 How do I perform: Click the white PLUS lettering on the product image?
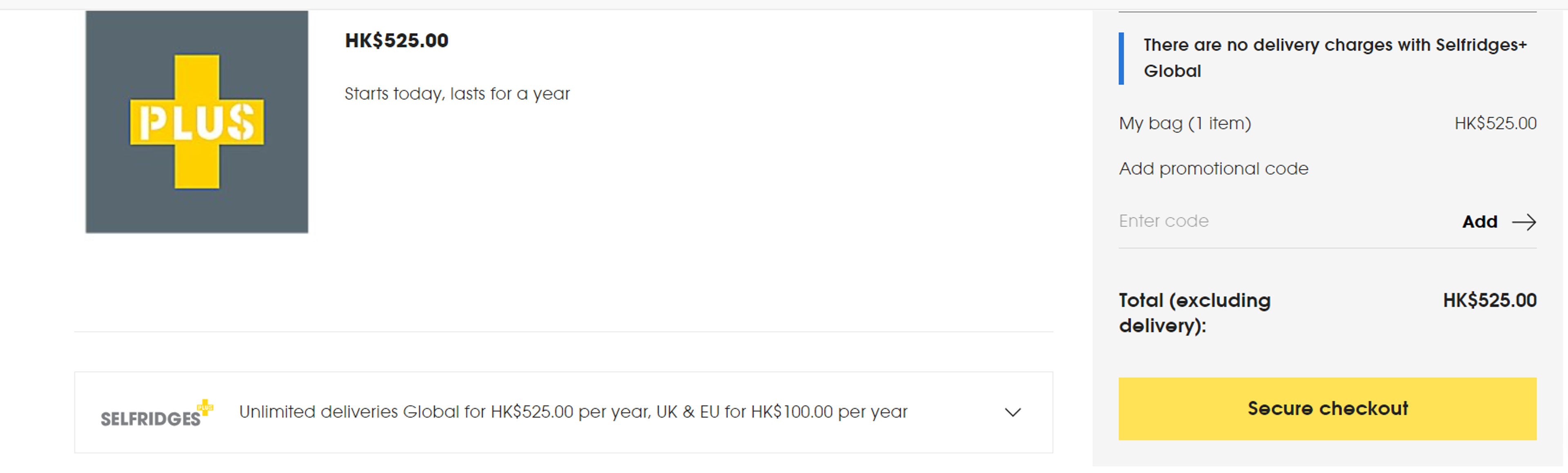click(196, 123)
